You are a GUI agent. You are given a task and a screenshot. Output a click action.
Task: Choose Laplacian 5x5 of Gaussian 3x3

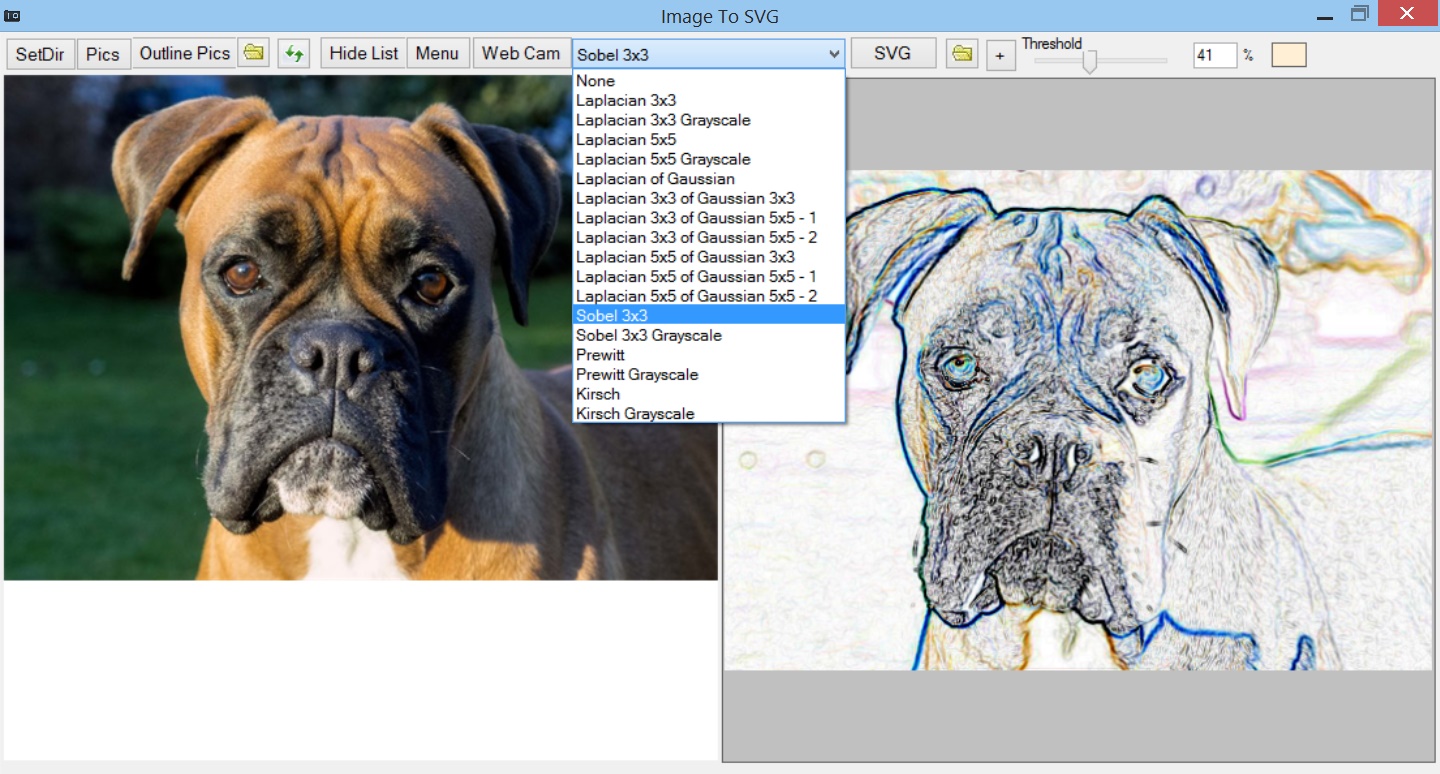[x=709, y=257]
